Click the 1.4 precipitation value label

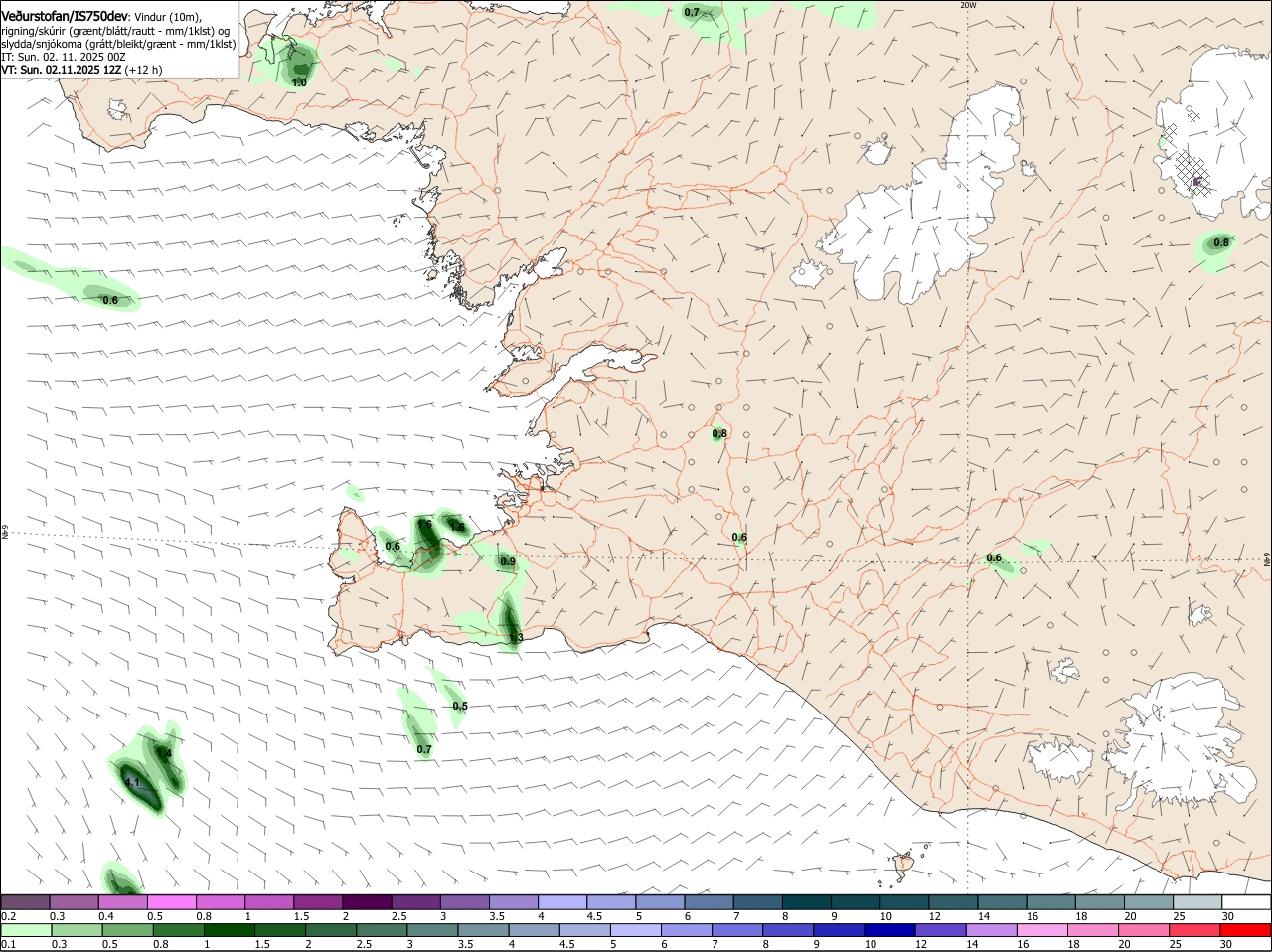(165, 754)
